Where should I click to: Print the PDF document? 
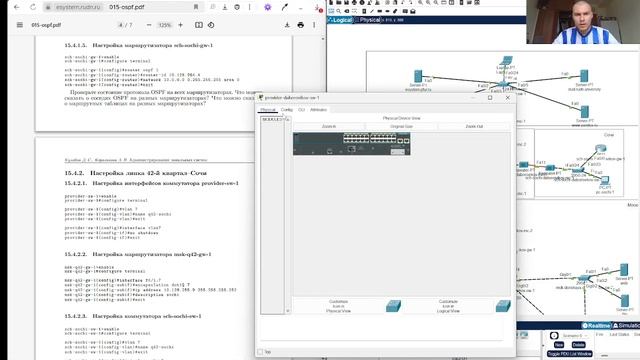tap(301, 25)
